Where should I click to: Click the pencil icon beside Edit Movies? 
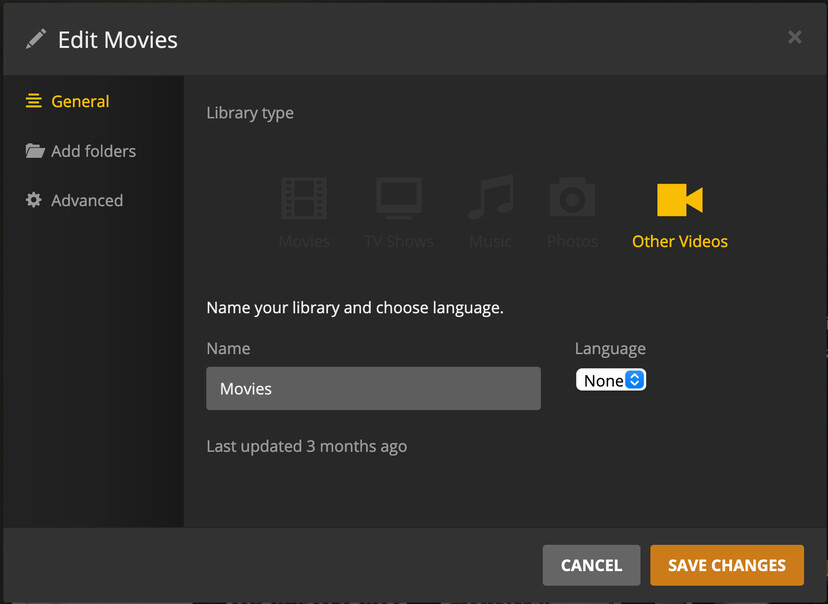pyautogui.click(x=36, y=40)
